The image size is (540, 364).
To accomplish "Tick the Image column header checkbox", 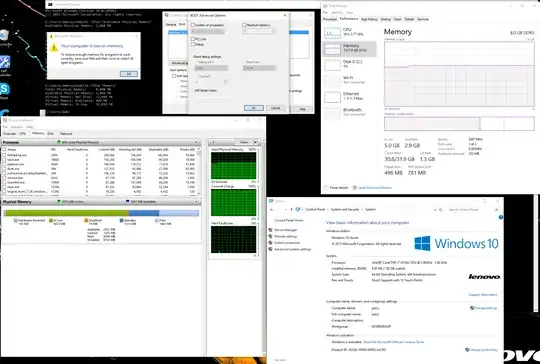I will [4, 149].
